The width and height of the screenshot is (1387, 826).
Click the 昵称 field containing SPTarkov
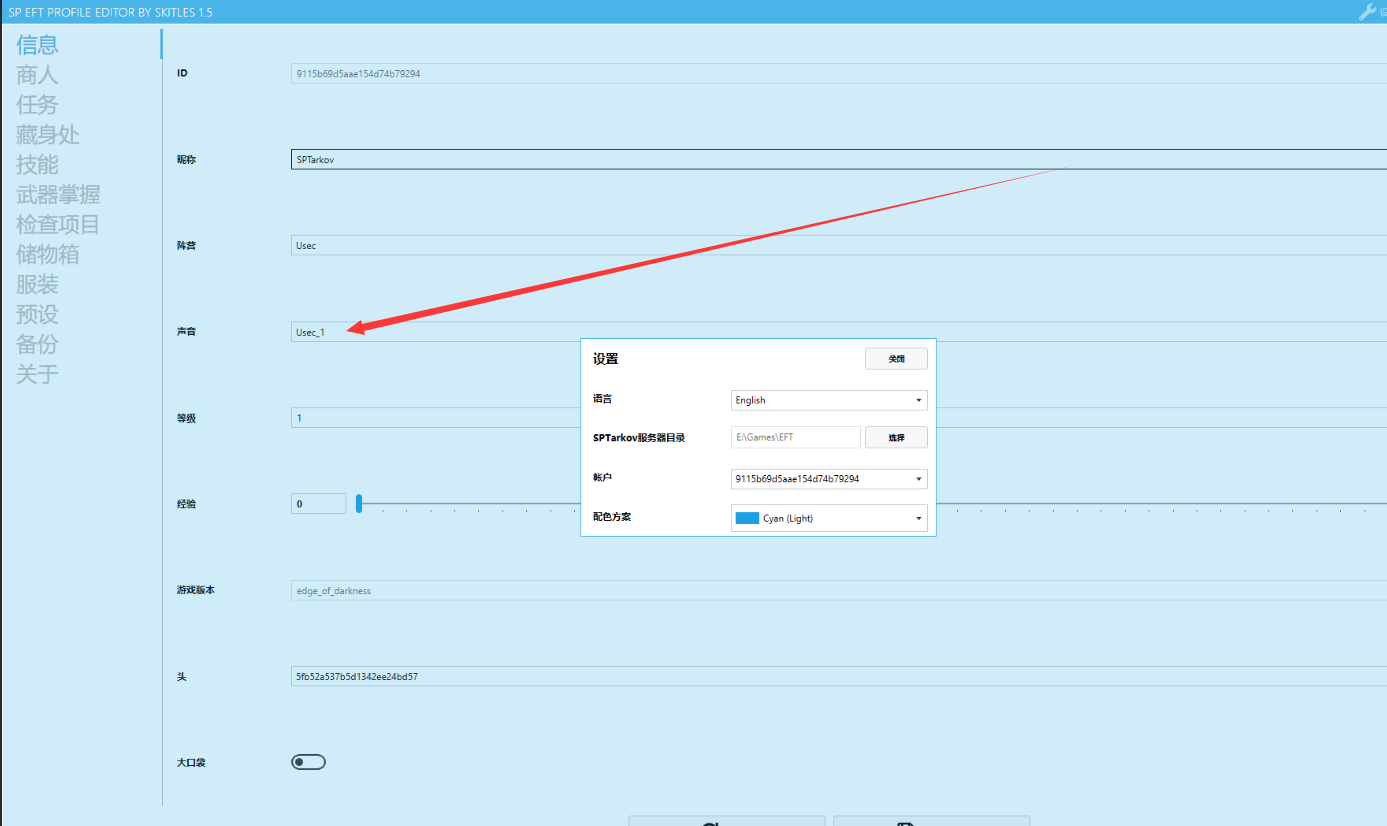pos(838,159)
